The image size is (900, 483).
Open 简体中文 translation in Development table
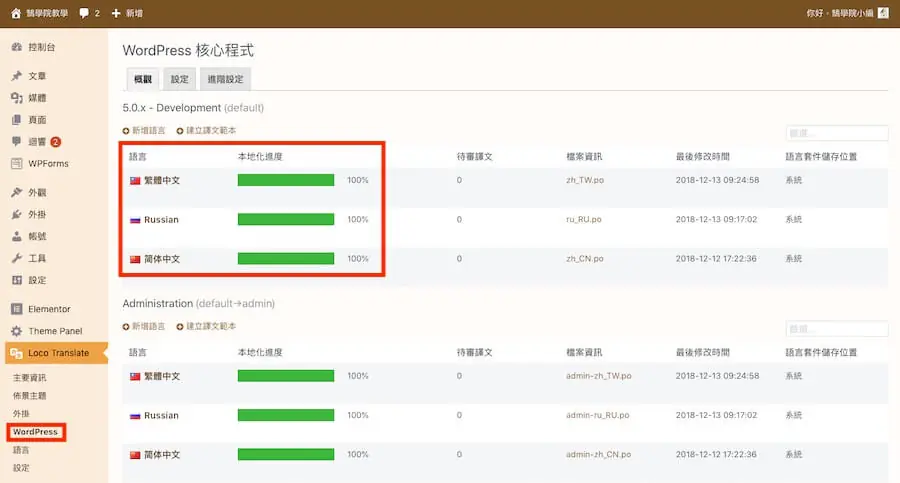tap(162, 259)
